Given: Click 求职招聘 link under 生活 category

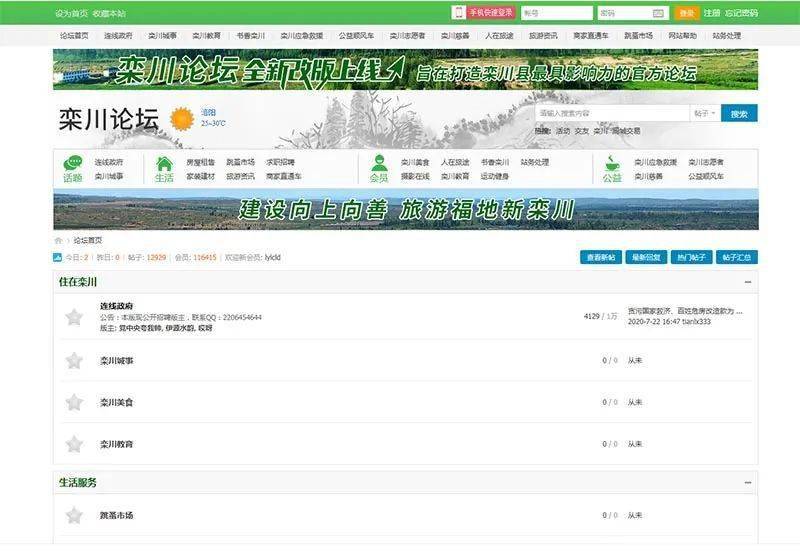Looking at the screenshot, I should [280, 162].
